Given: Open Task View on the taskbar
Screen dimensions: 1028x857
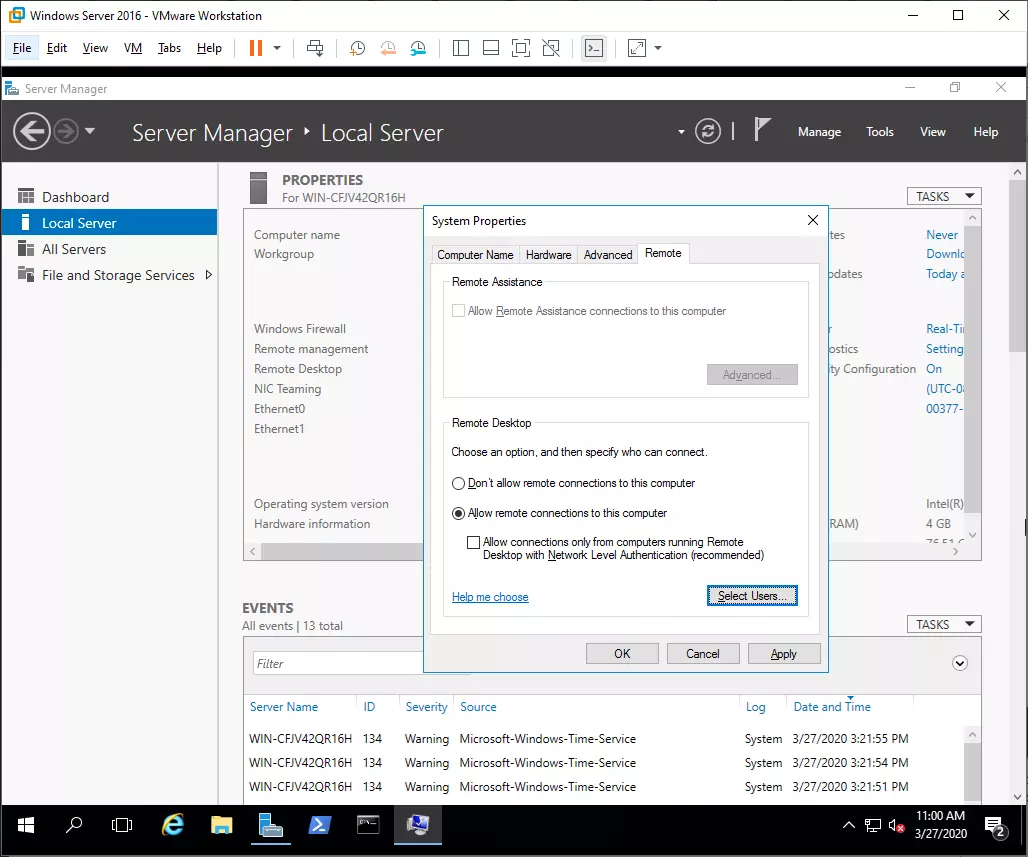Looking at the screenshot, I should (x=122, y=825).
